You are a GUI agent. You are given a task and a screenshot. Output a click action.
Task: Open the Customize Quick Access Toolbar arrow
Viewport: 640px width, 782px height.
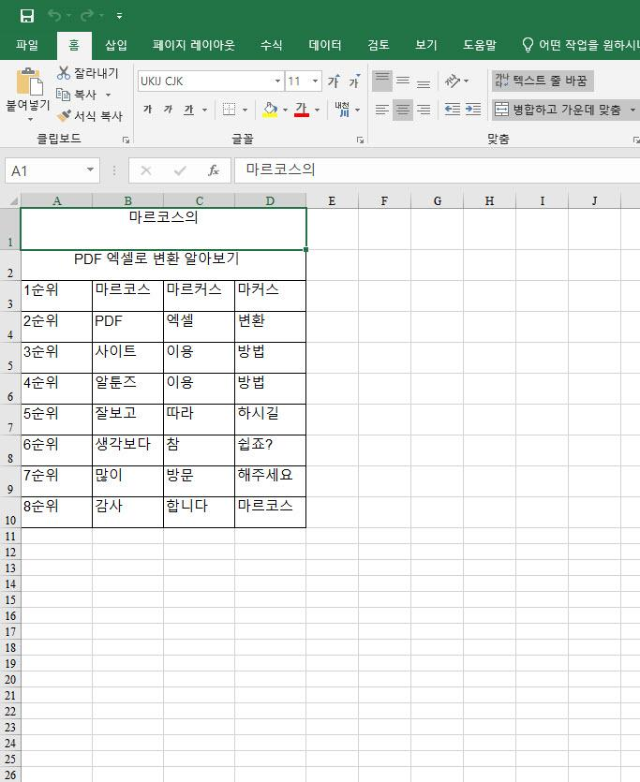119,16
